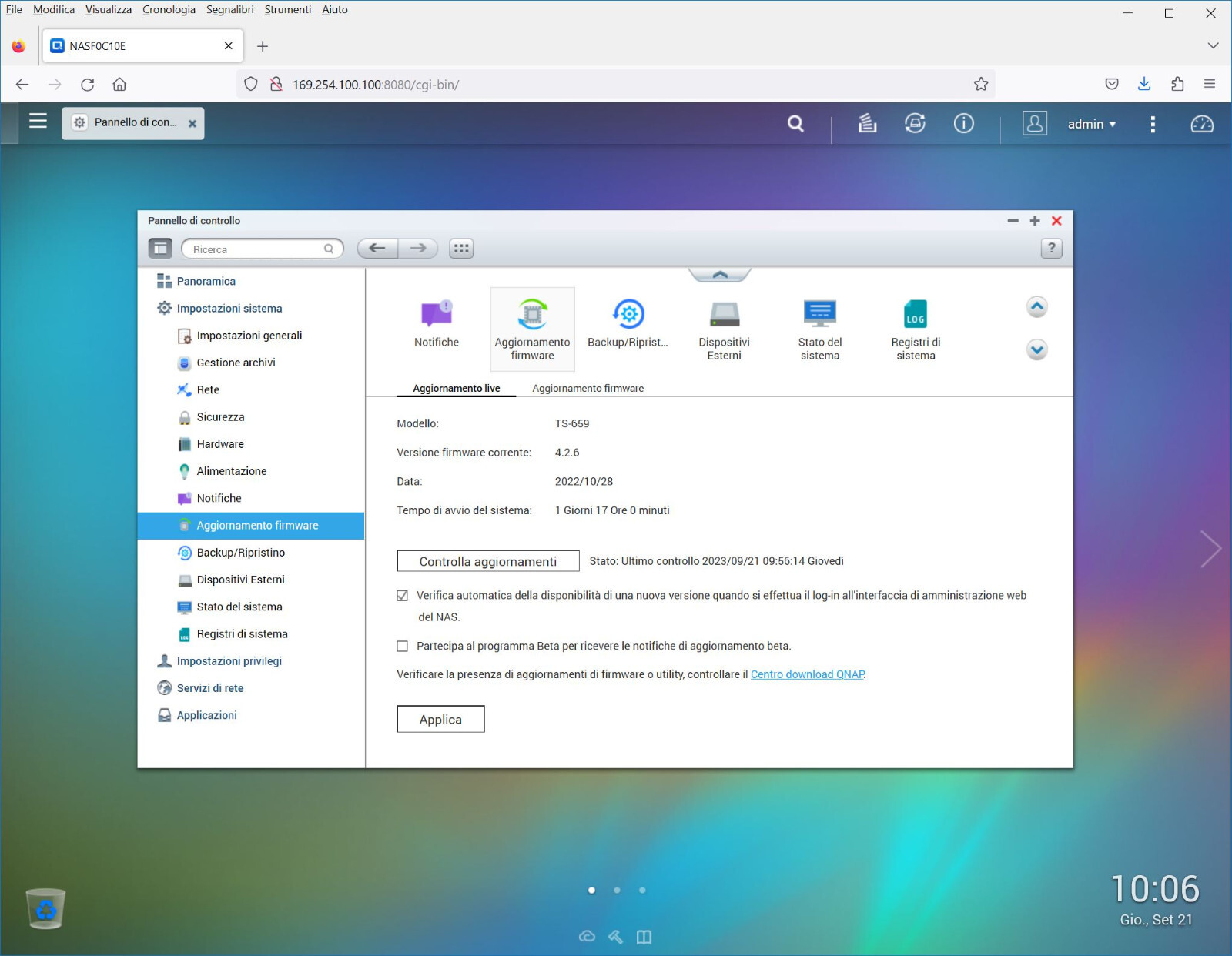Open Impostazioni generali in sidebar
Image resolution: width=1232 pixels, height=956 pixels.
coord(249,335)
